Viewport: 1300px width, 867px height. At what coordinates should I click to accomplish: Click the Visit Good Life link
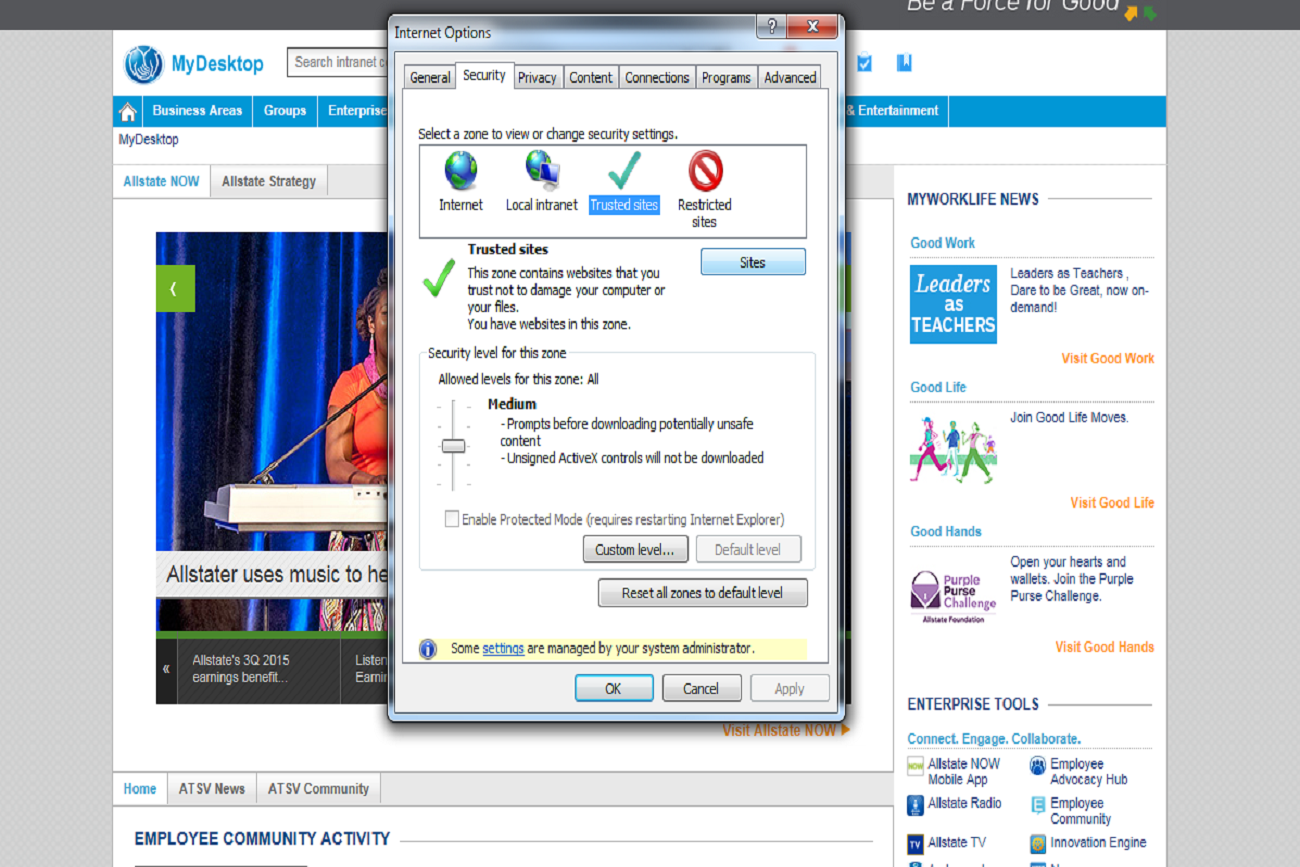click(1112, 503)
